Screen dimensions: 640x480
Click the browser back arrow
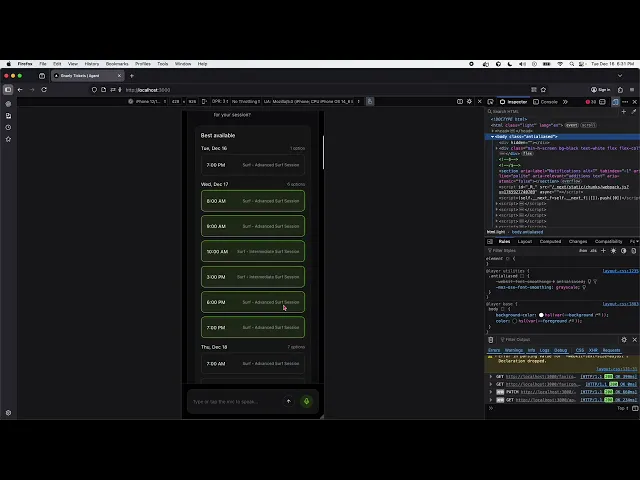[x=20, y=90]
